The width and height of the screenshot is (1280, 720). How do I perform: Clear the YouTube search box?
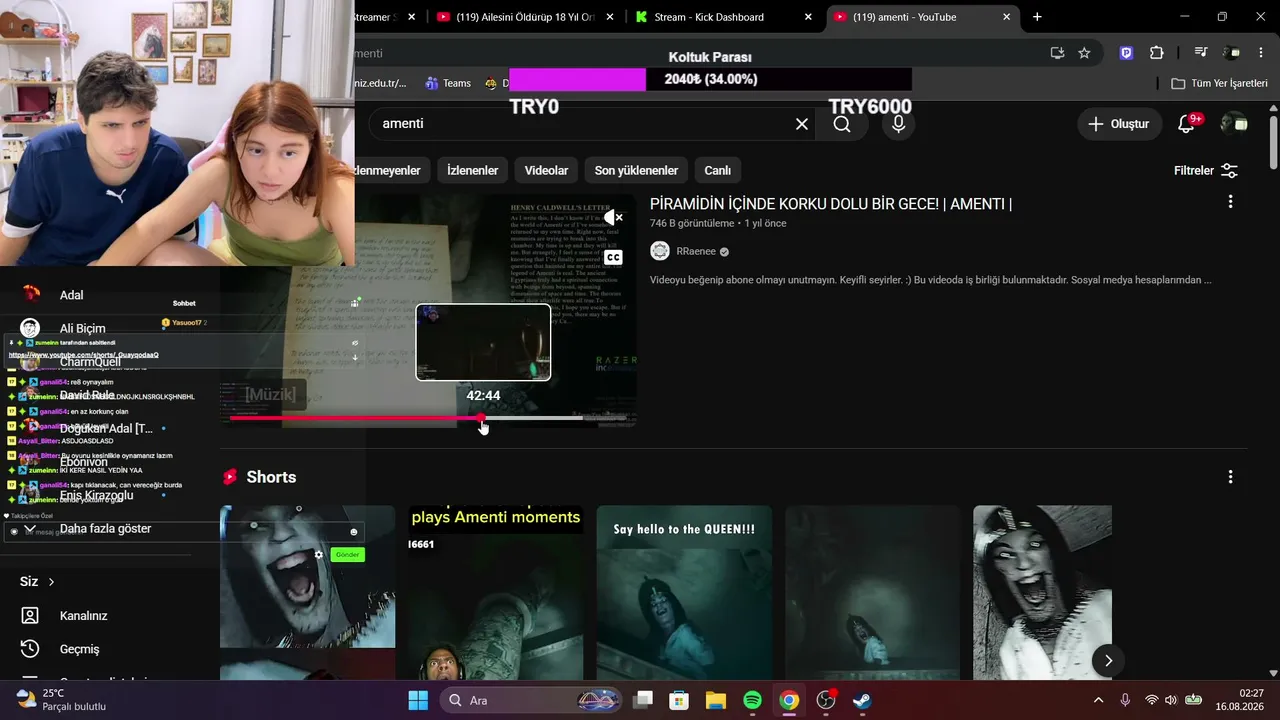tap(802, 124)
